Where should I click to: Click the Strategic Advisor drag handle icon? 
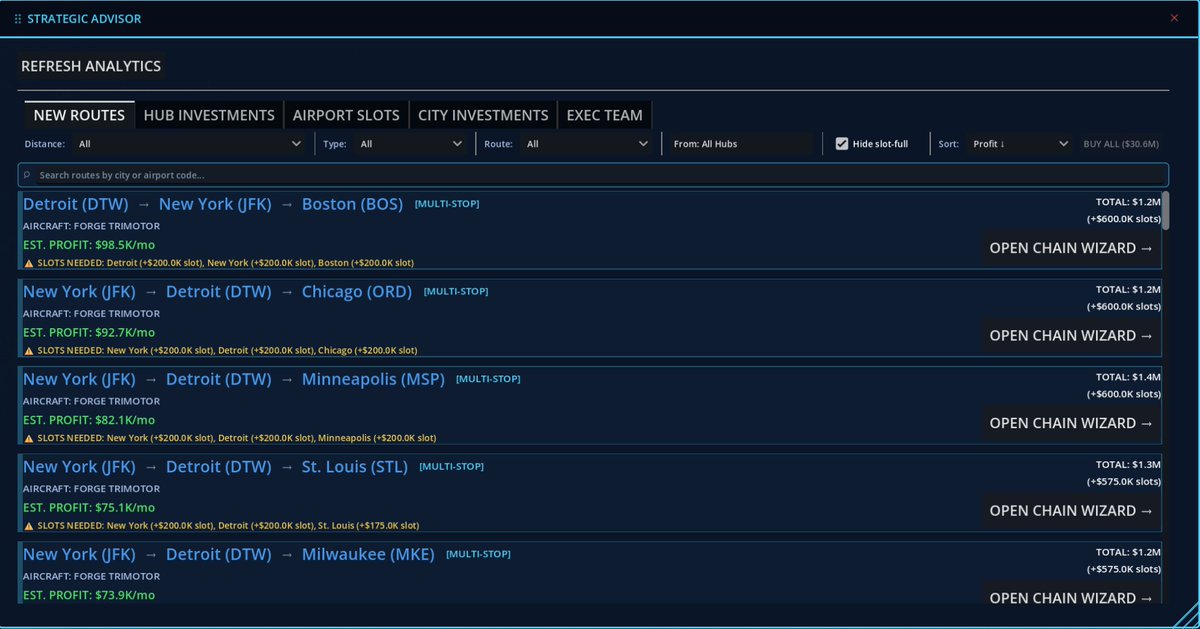[18, 19]
